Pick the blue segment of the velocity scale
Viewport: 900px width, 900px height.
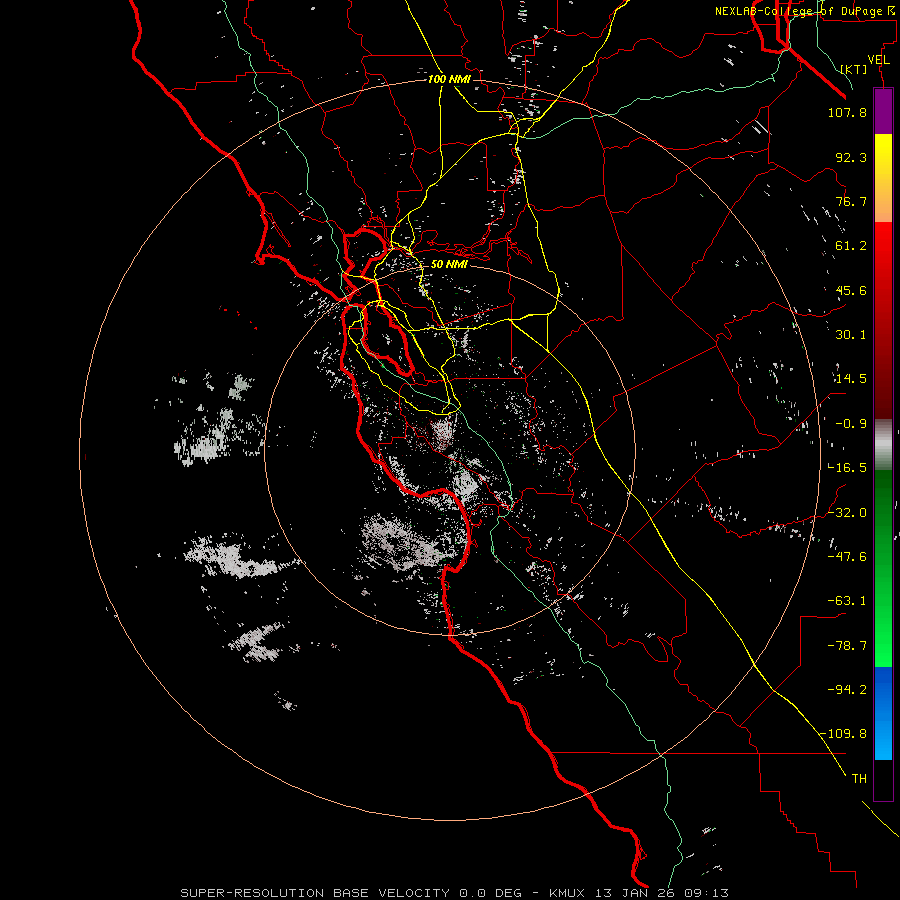click(883, 713)
